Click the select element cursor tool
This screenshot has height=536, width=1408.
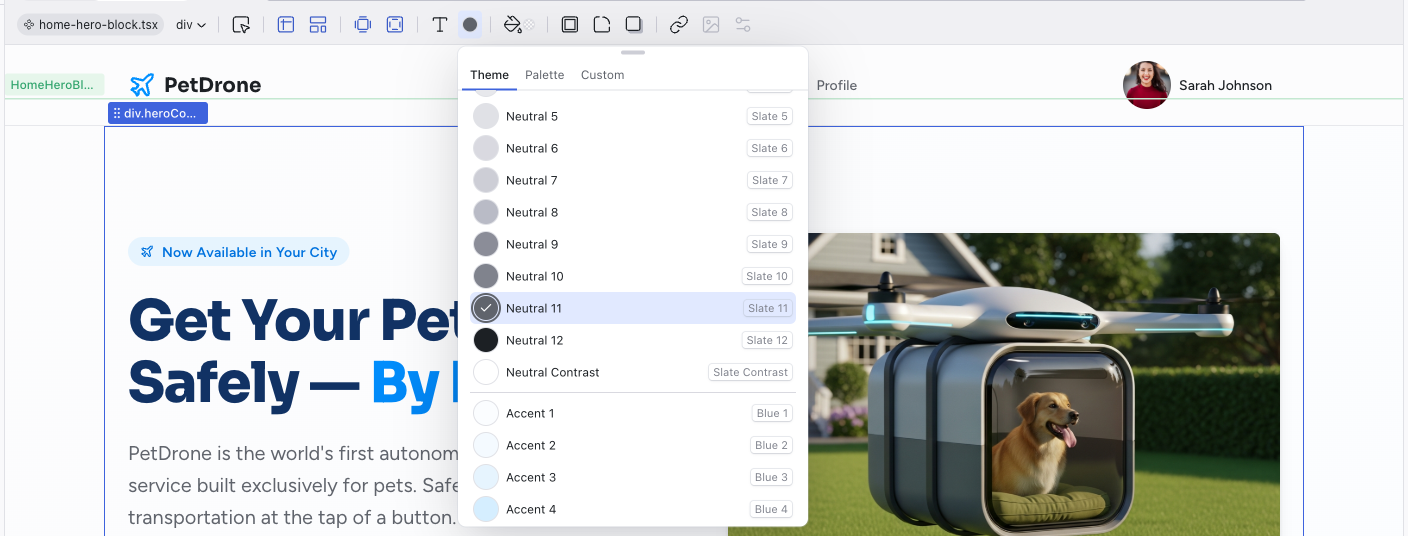coord(241,25)
